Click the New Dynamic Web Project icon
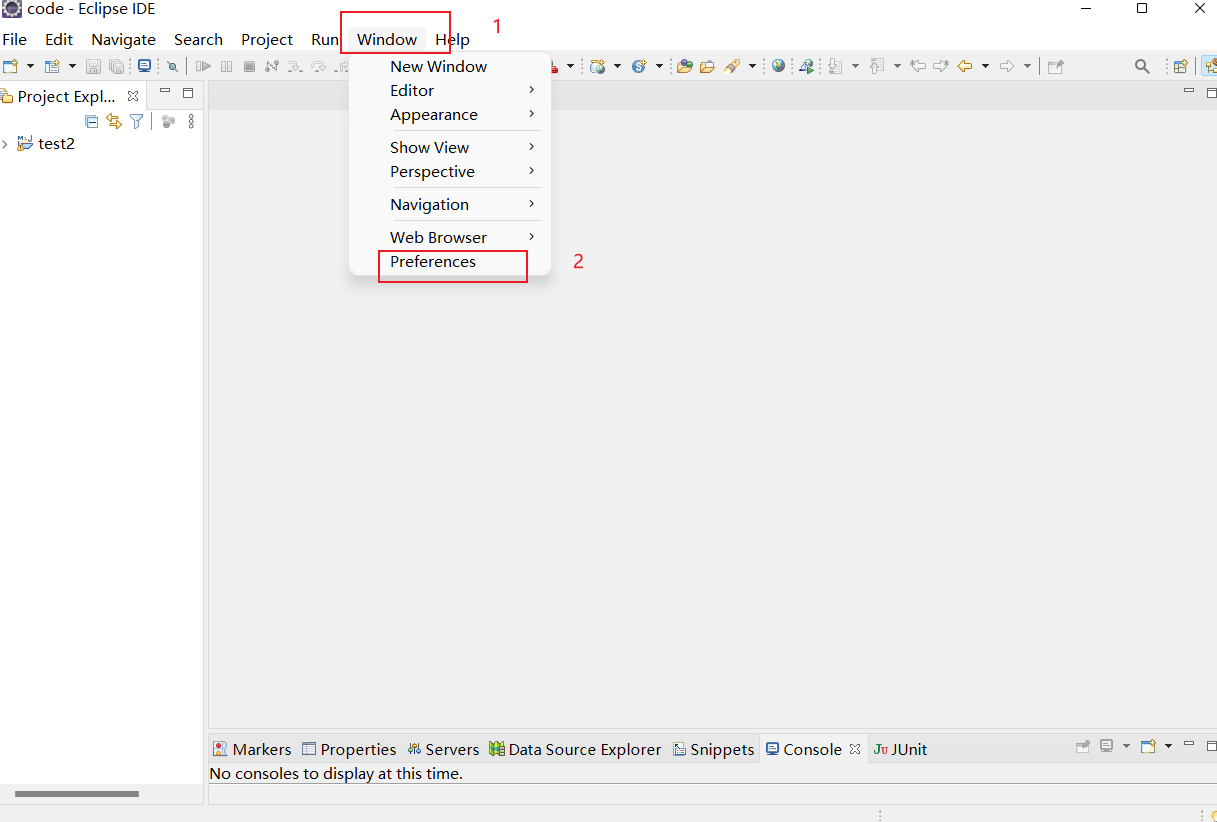1217x822 pixels. [597, 66]
